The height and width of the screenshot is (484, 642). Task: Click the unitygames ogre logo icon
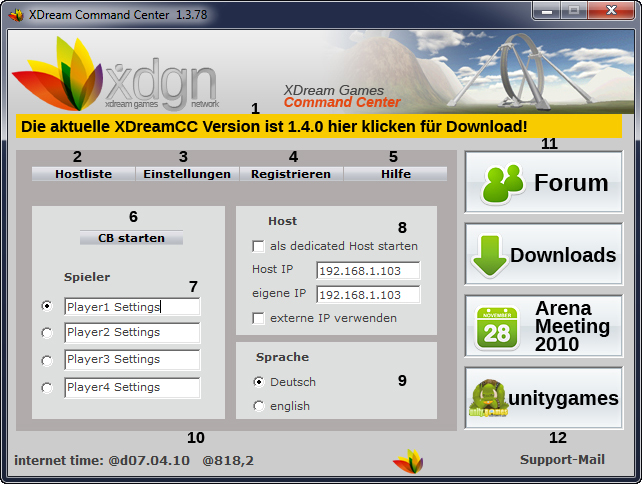tap(488, 398)
